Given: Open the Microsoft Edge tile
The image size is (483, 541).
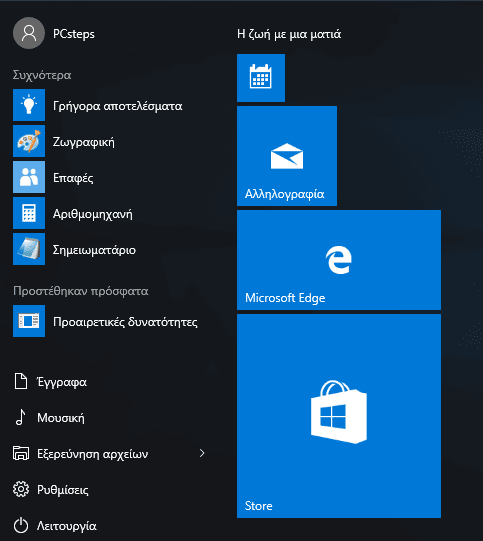Looking at the screenshot, I should (339, 260).
